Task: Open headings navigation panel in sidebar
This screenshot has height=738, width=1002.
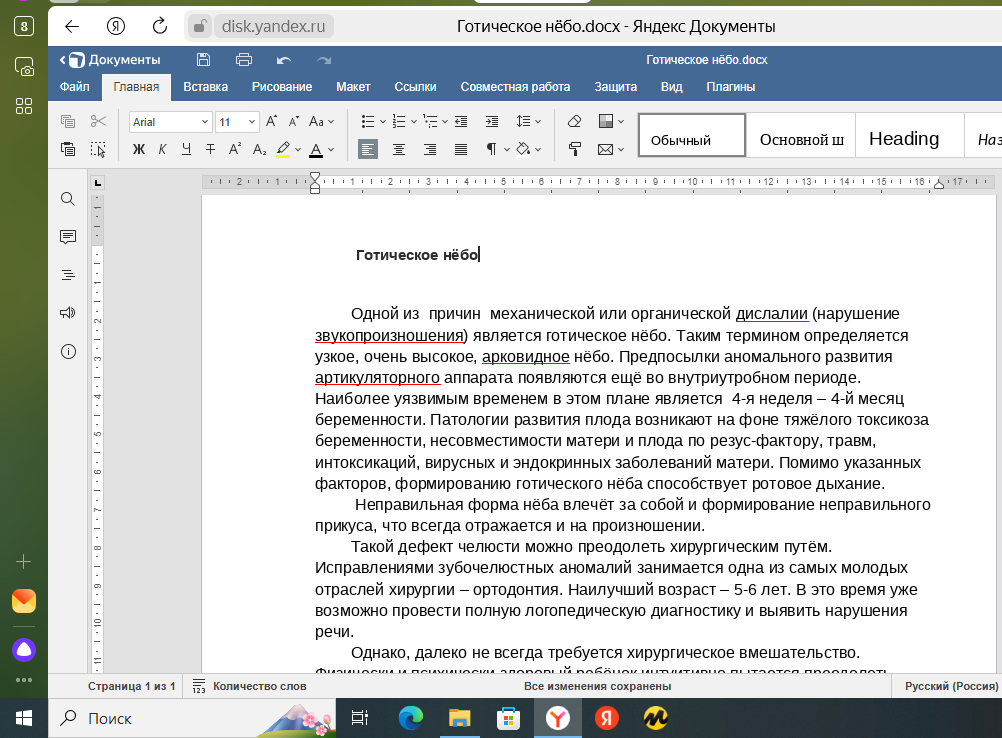Action: (x=68, y=275)
